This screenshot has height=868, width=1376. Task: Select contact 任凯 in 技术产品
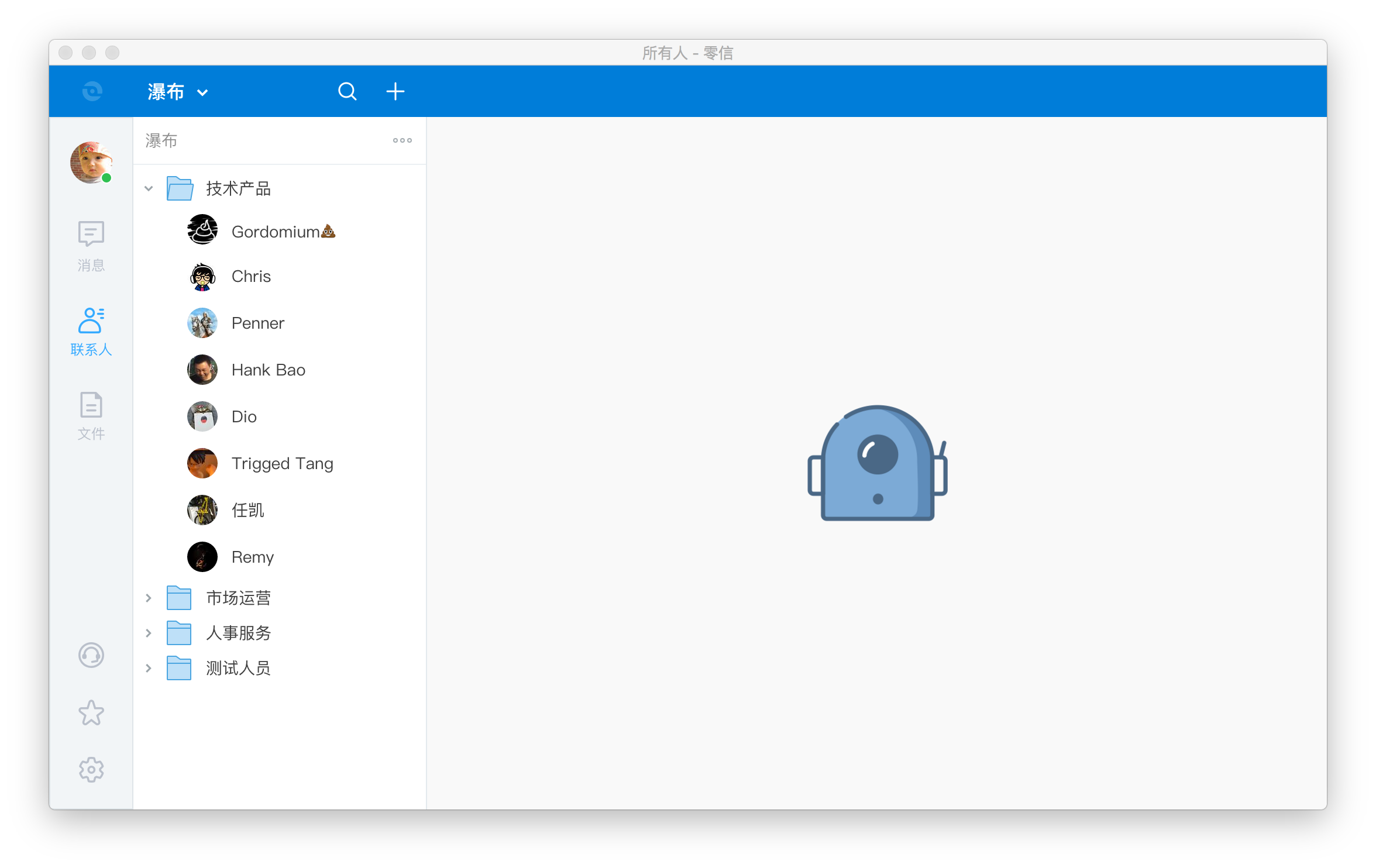[x=248, y=509]
